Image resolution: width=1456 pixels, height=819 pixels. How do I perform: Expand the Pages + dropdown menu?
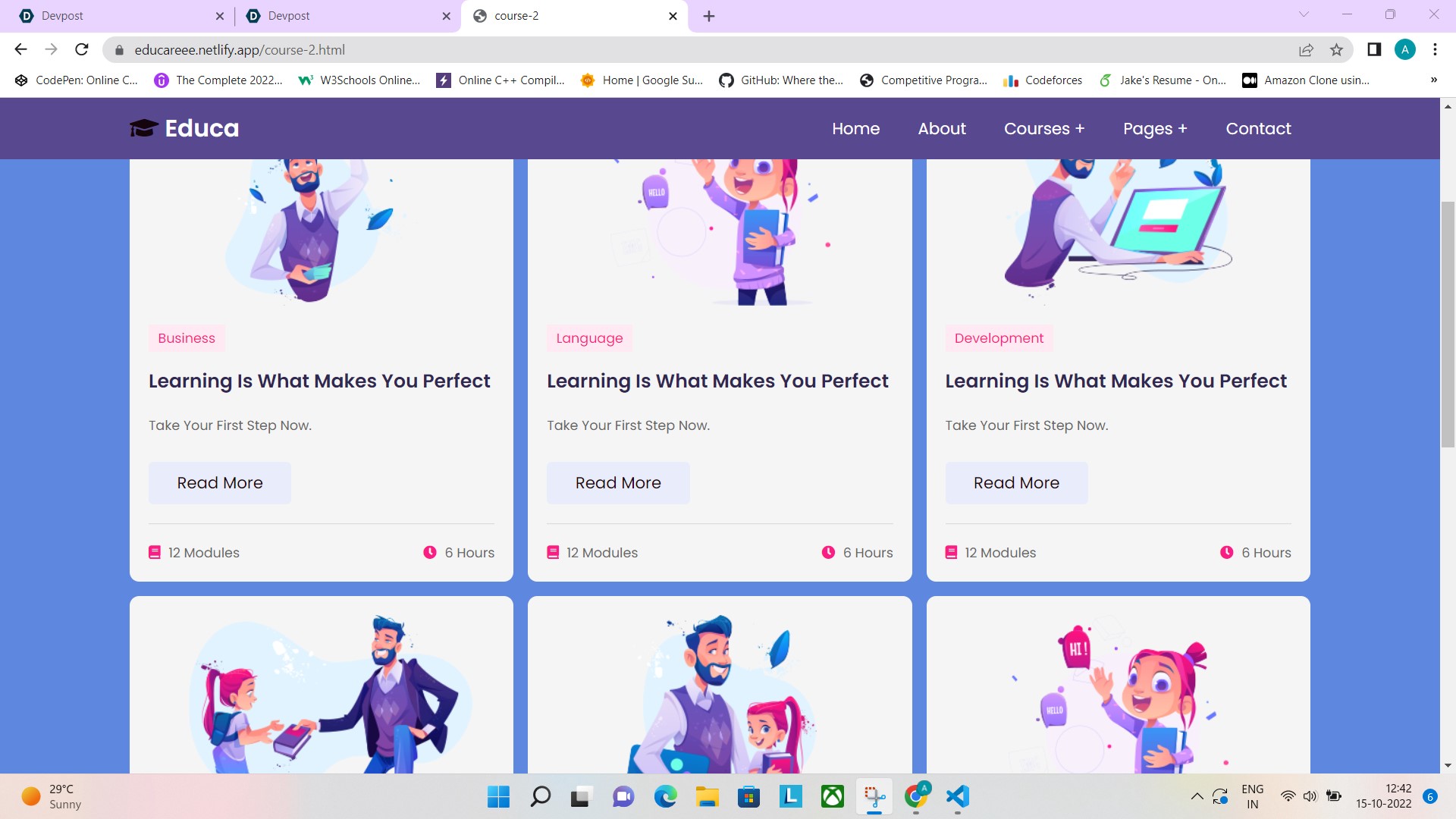[1154, 129]
